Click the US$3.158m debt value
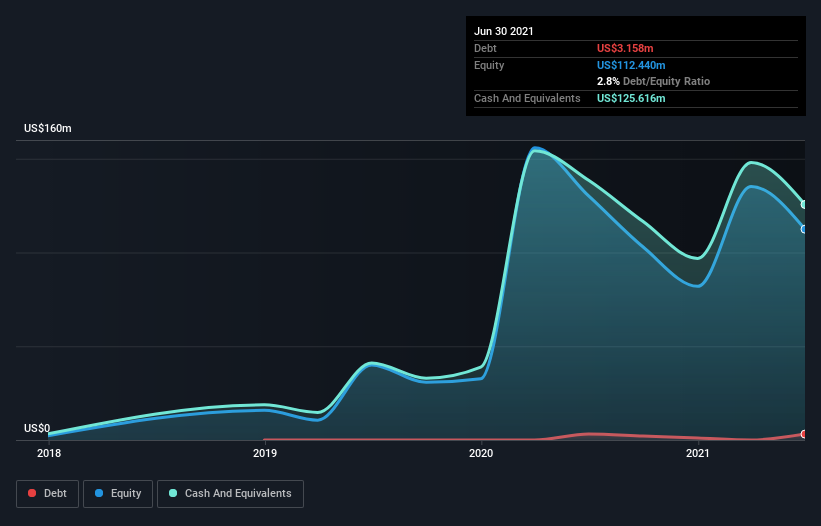Viewport: 821px width, 526px height. point(625,48)
